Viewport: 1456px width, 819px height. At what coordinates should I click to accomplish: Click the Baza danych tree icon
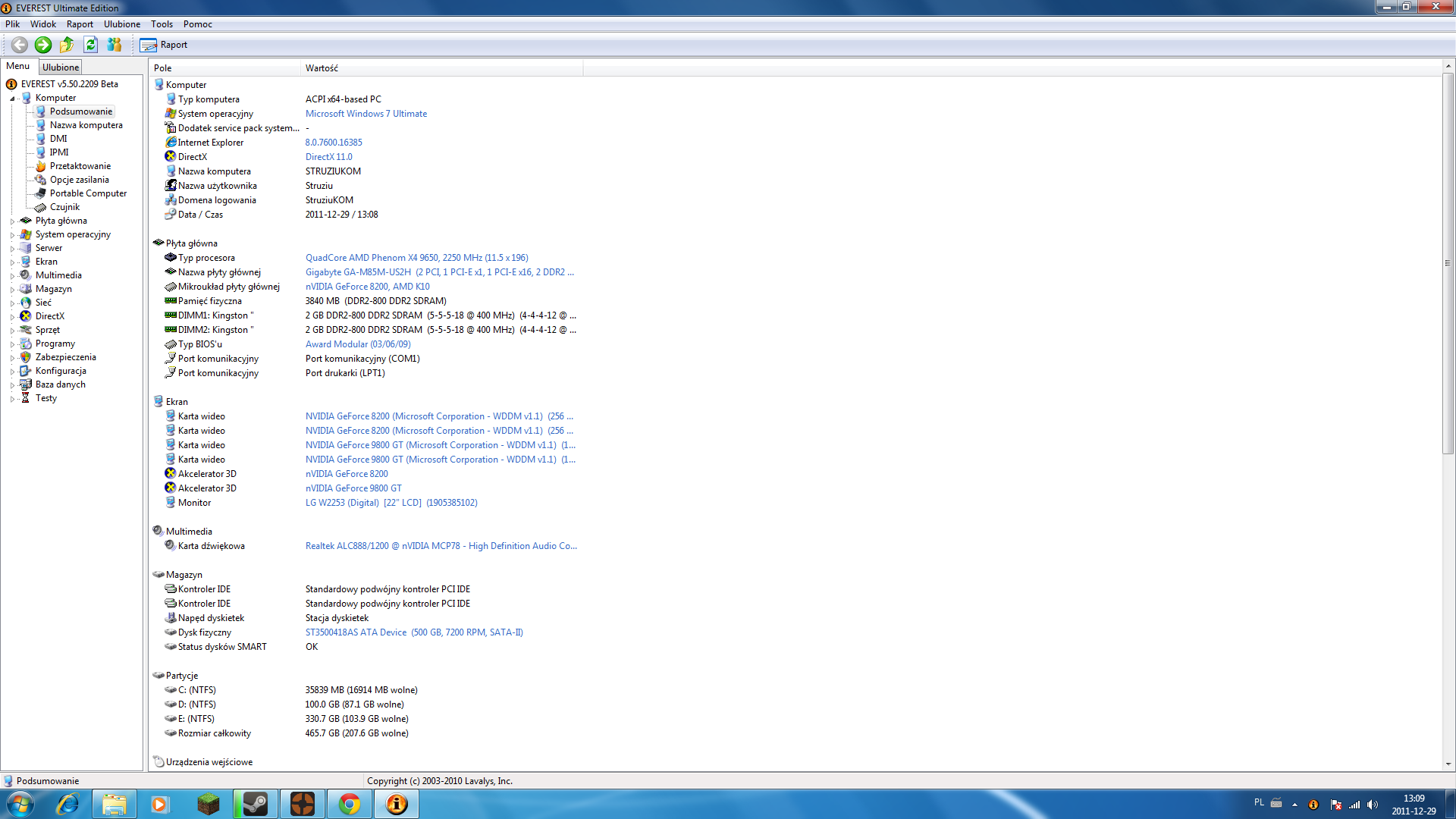[26, 384]
